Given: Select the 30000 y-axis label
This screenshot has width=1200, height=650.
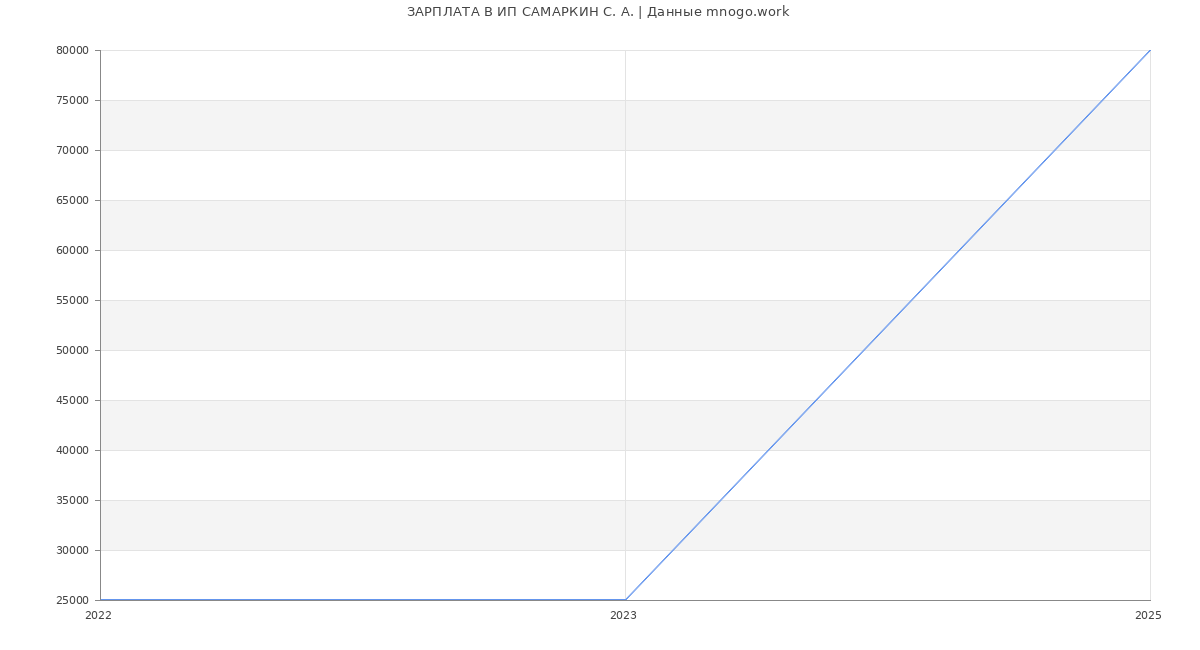Looking at the screenshot, I should click(73, 551).
